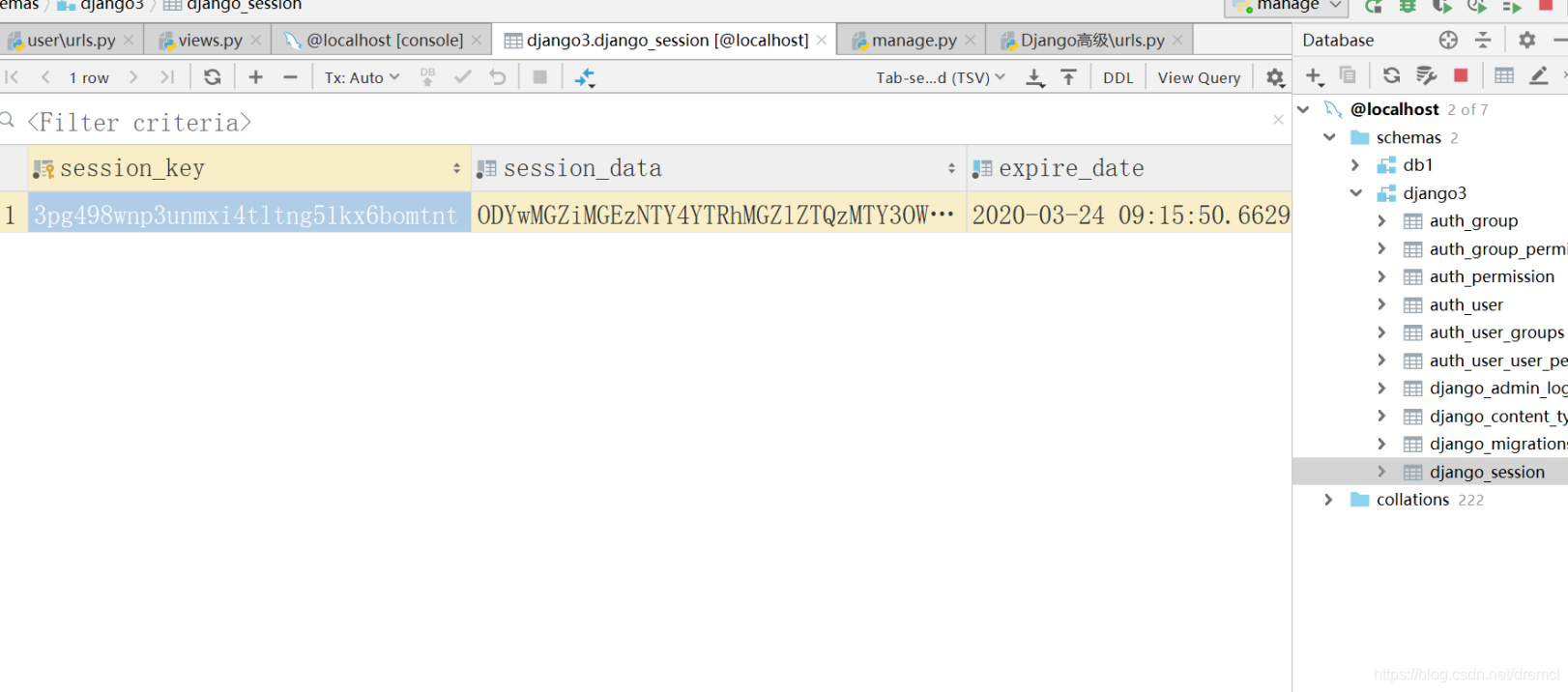1568x692 pixels.
Task: Click the schemas filter icon in Database panel
Action: (x=1426, y=75)
